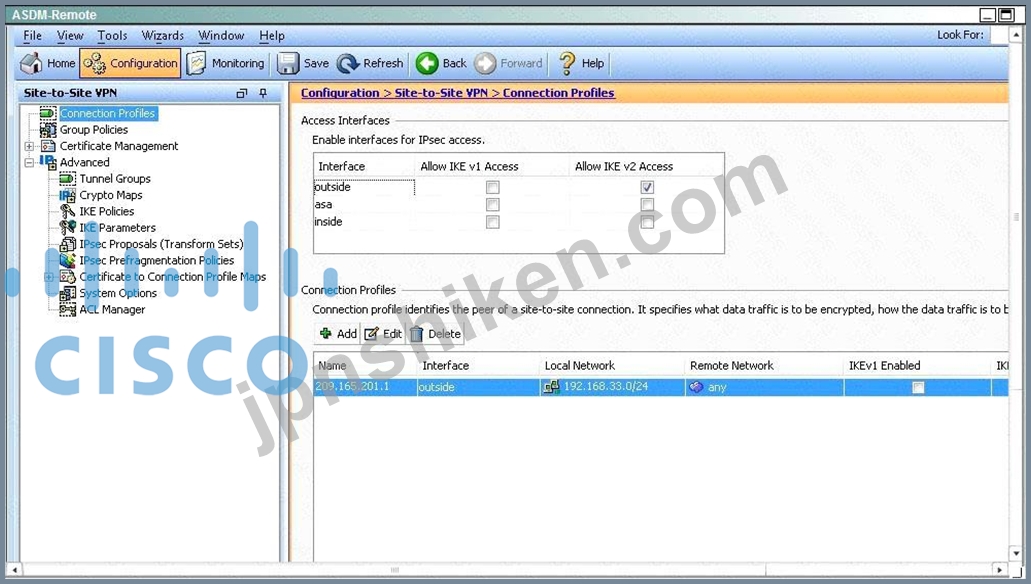Enable IKE v1 access on inside interface
1031x584 pixels.
click(492, 222)
